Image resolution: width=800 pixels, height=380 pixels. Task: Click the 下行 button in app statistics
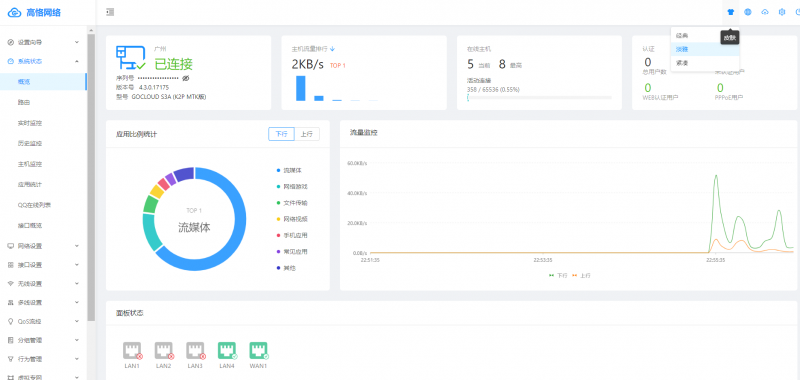pyautogui.click(x=282, y=134)
